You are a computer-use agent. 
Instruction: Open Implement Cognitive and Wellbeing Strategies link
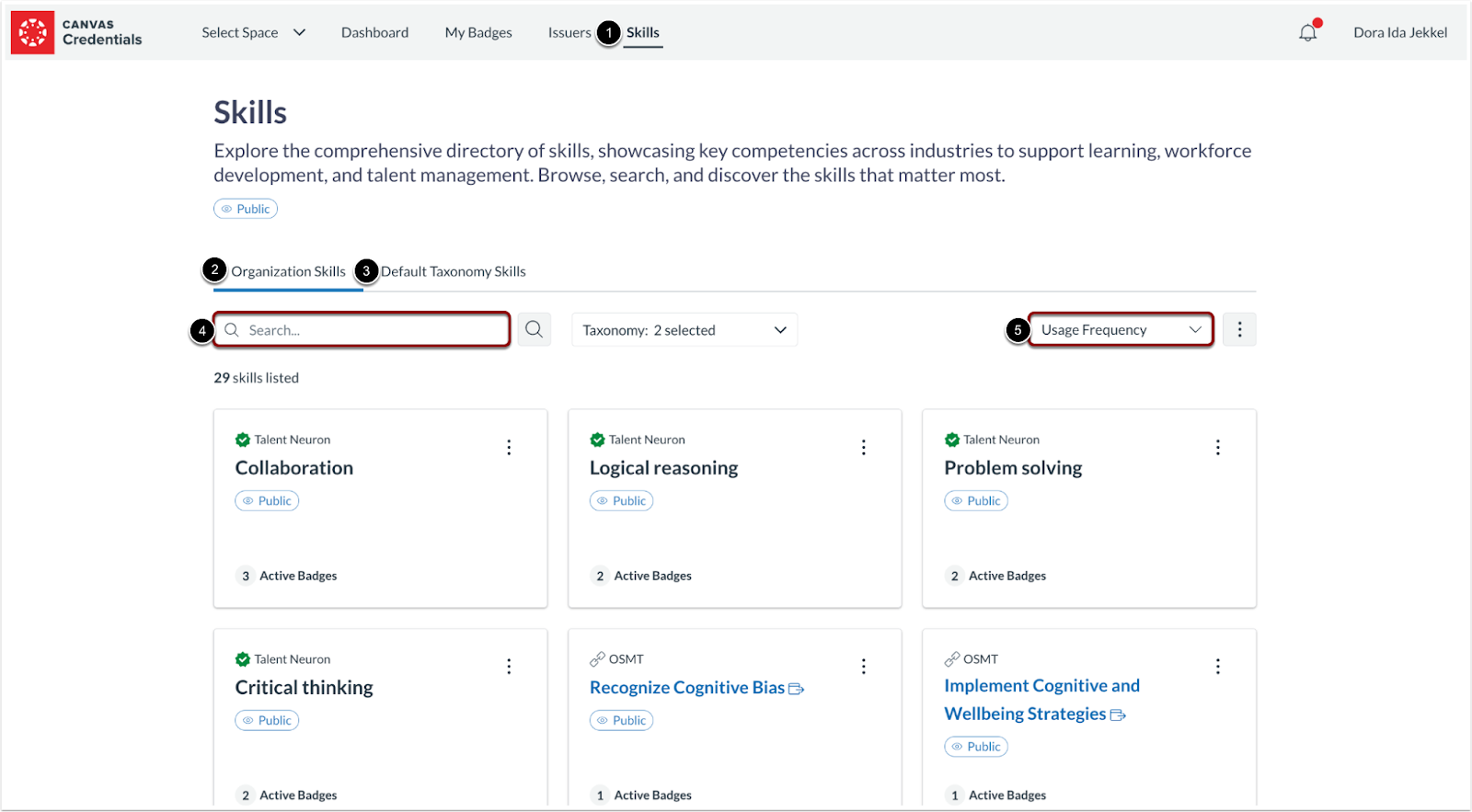[x=1041, y=700]
